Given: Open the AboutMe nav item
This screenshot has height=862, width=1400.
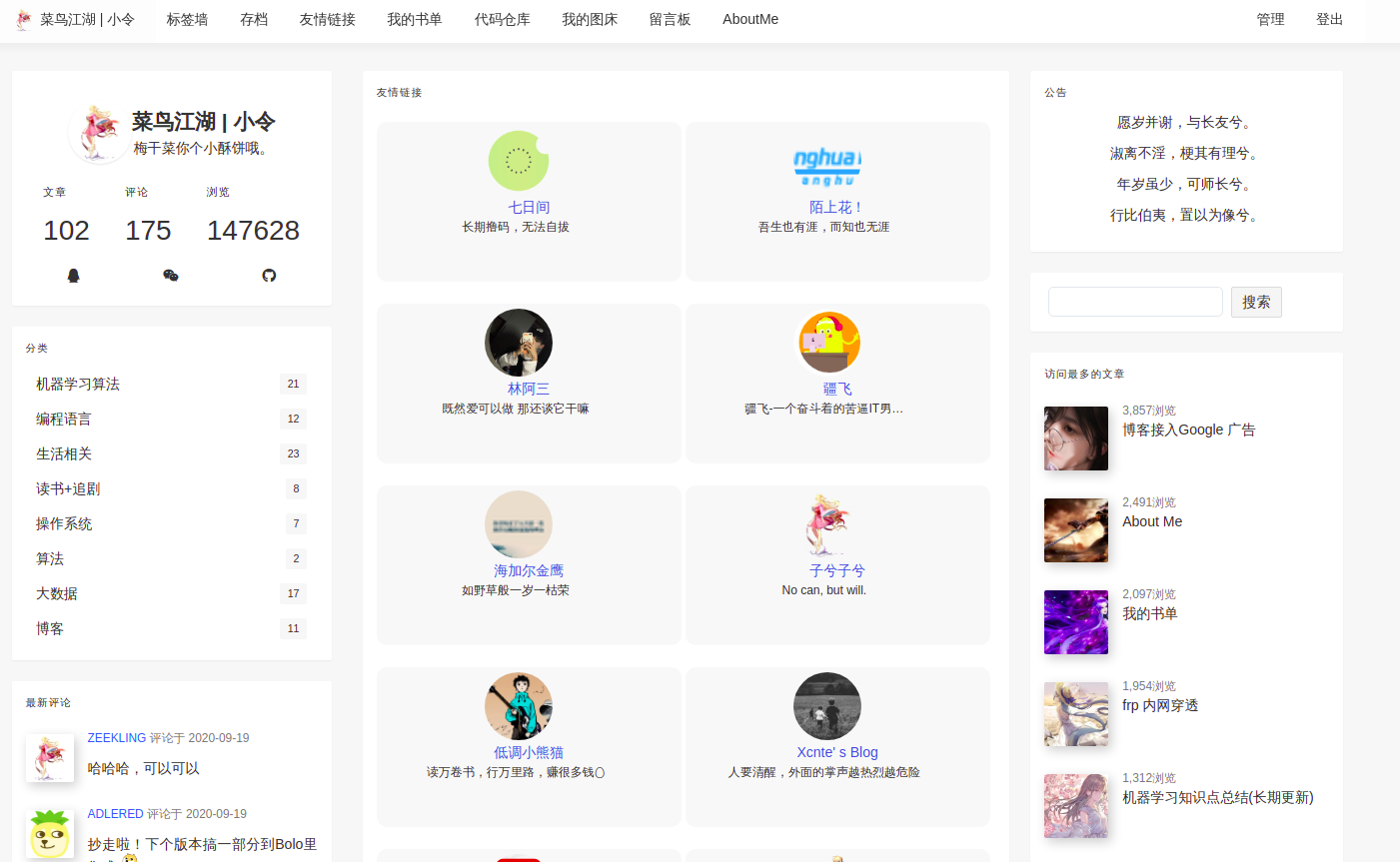Looking at the screenshot, I should click(750, 19).
